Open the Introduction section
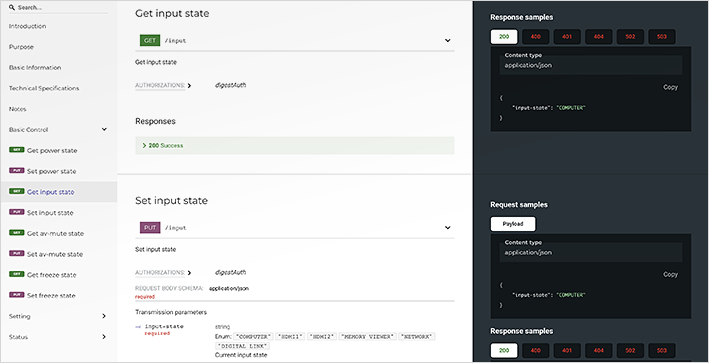The height and width of the screenshot is (363, 709). [x=28, y=26]
